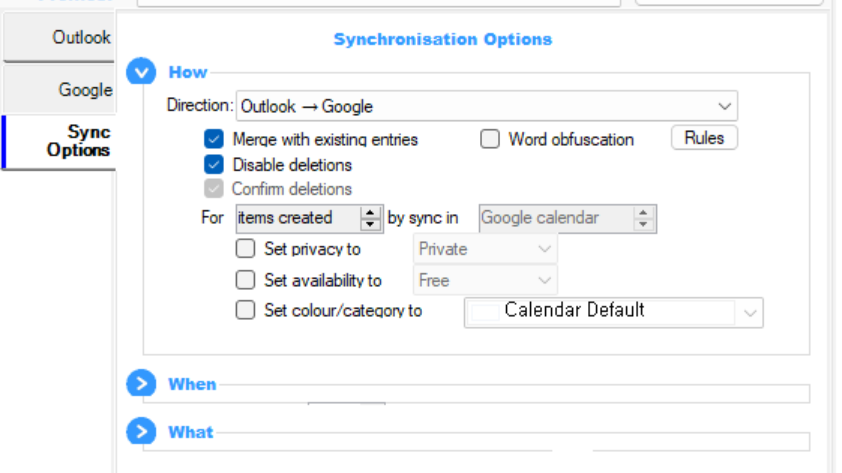Enable Word obfuscation checkbox
Screen dimensions: 842x473
(x=490, y=139)
